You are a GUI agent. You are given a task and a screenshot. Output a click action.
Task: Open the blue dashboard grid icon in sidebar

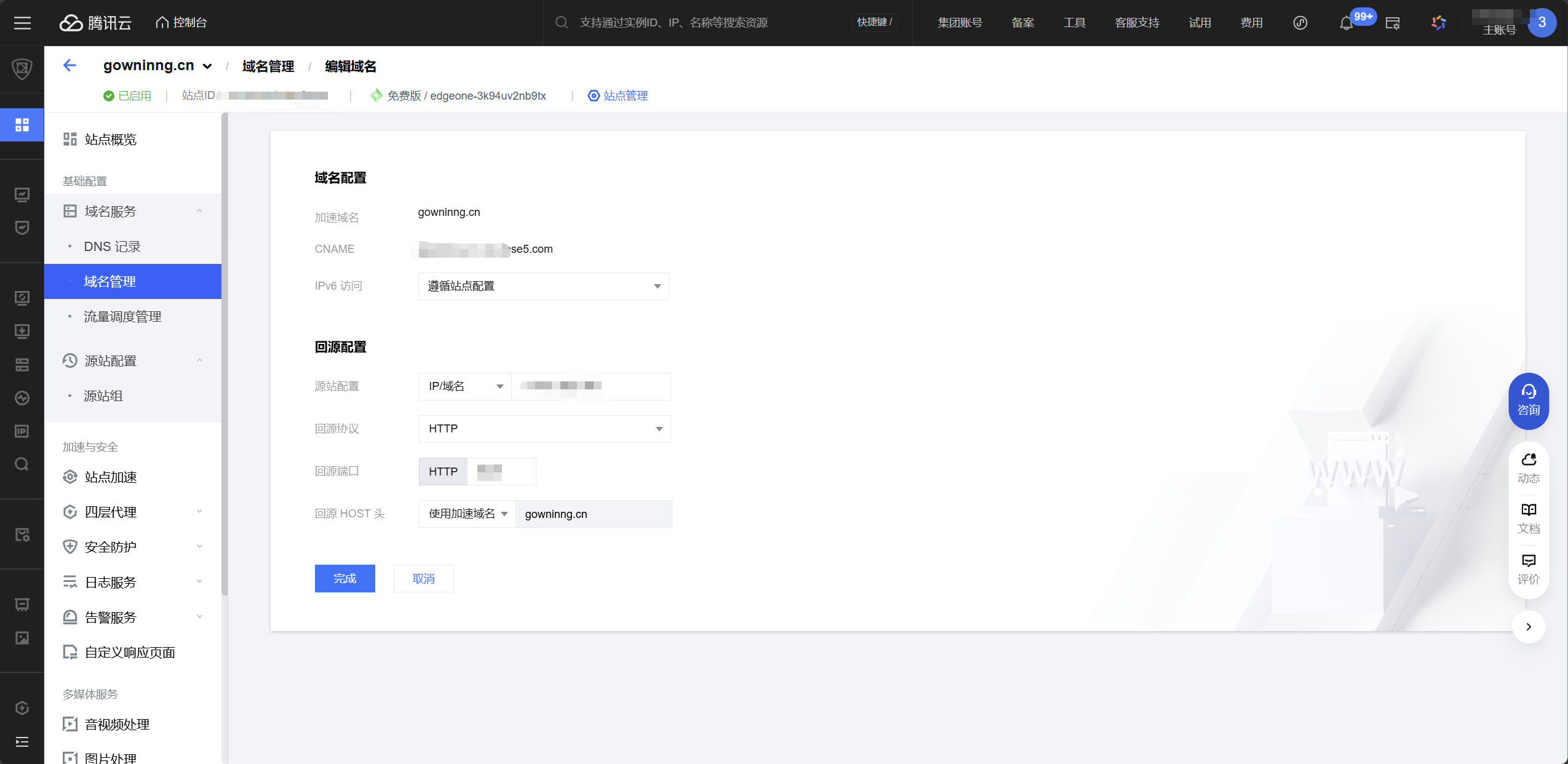pos(22,124)
